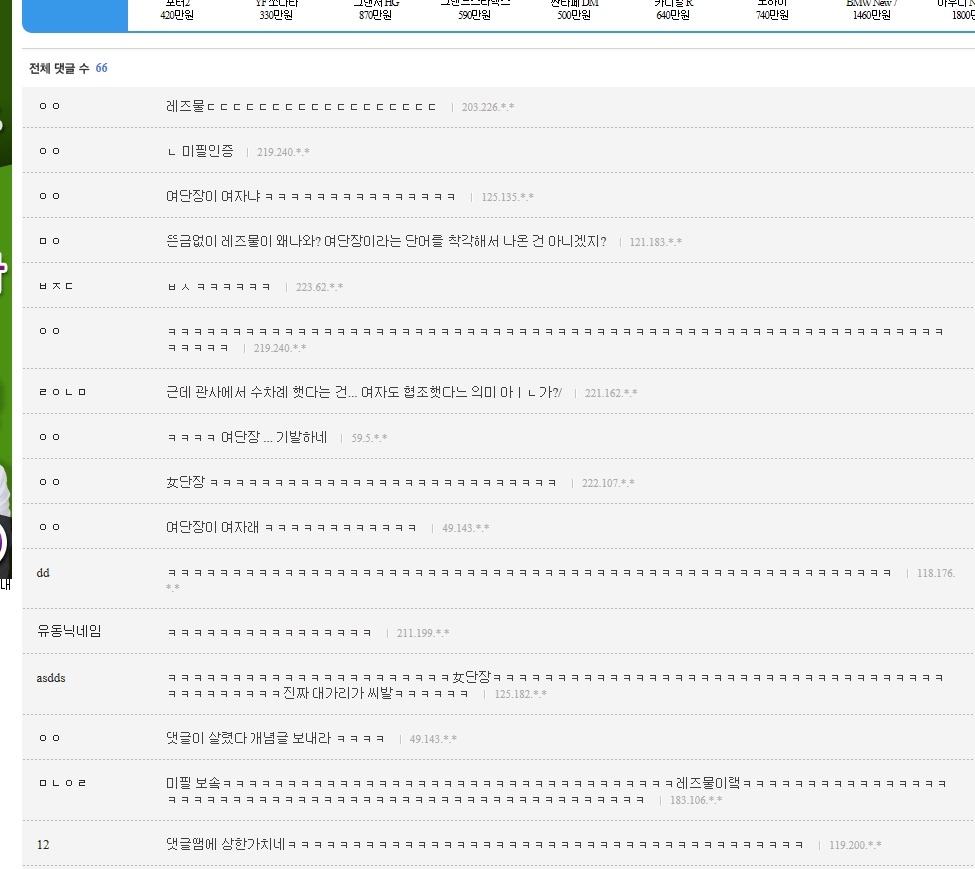Viewport: 975px width, 869px height.
Task: Click IP 223.62.*.*
Action: coord(320,287)
